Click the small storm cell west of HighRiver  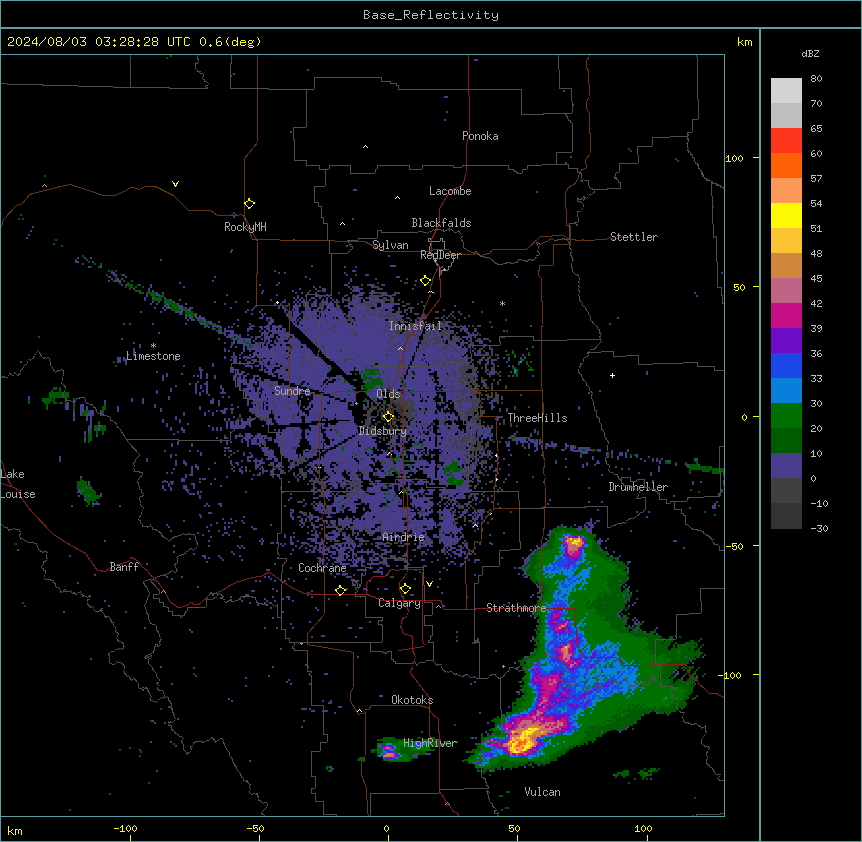coord(389,750)
